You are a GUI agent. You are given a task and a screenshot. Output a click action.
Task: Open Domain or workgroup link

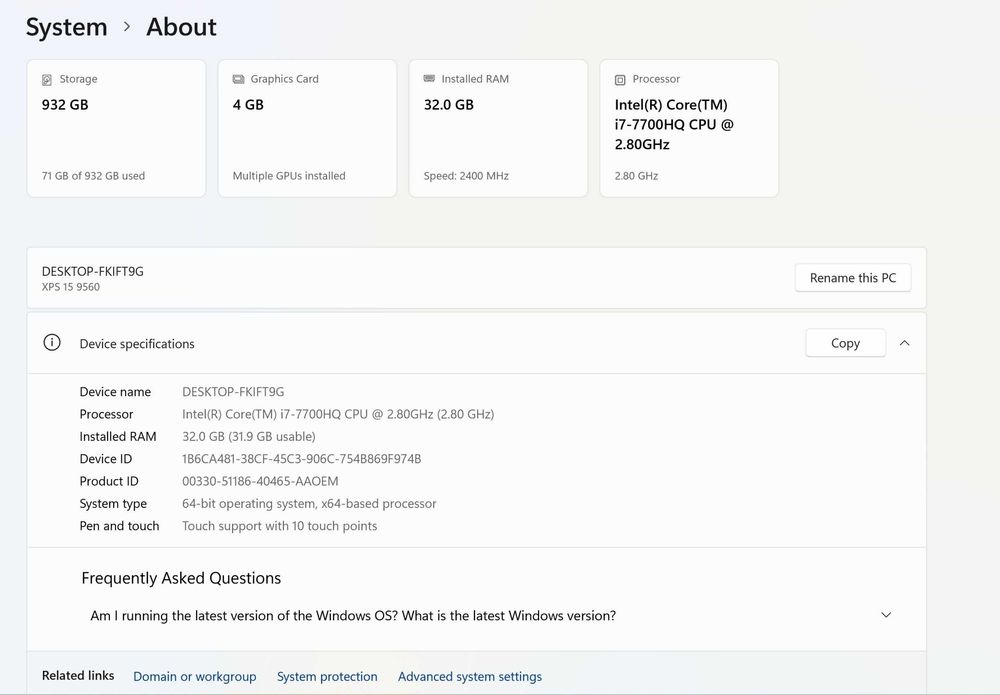195,677
